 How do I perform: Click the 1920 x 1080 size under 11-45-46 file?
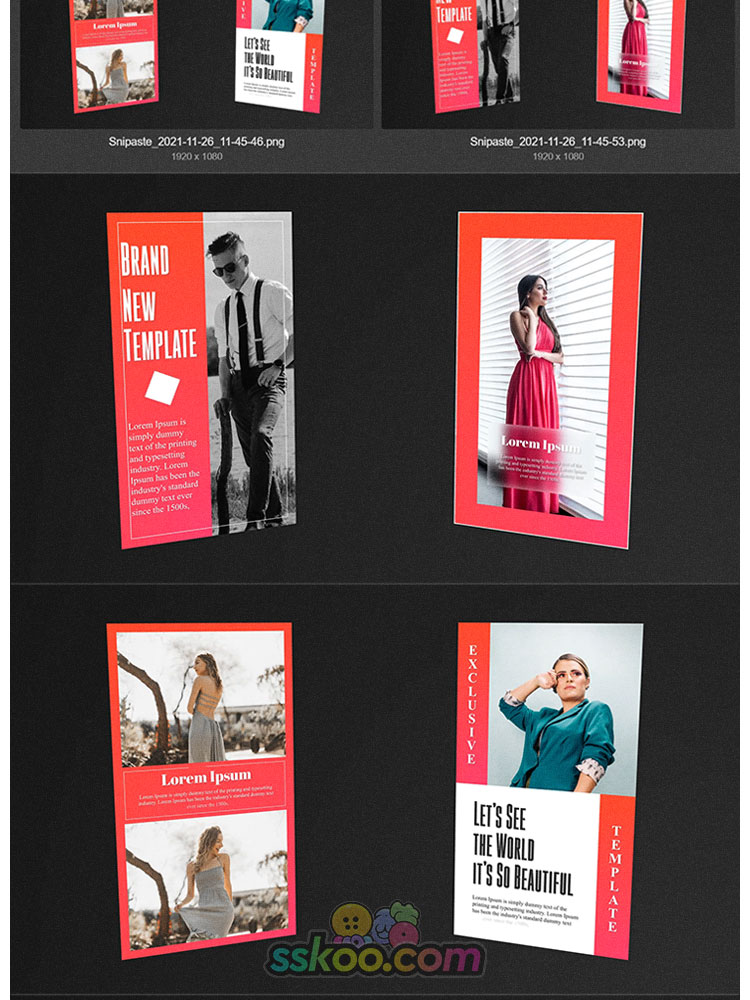(x=196, y=156)
